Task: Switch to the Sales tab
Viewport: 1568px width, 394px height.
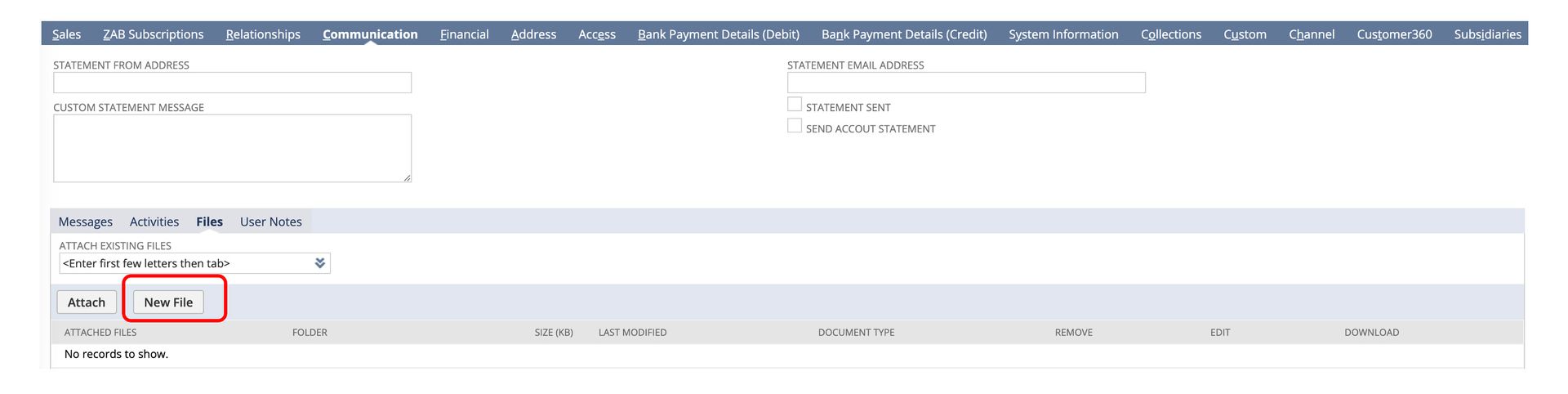Action: (66, 34)
